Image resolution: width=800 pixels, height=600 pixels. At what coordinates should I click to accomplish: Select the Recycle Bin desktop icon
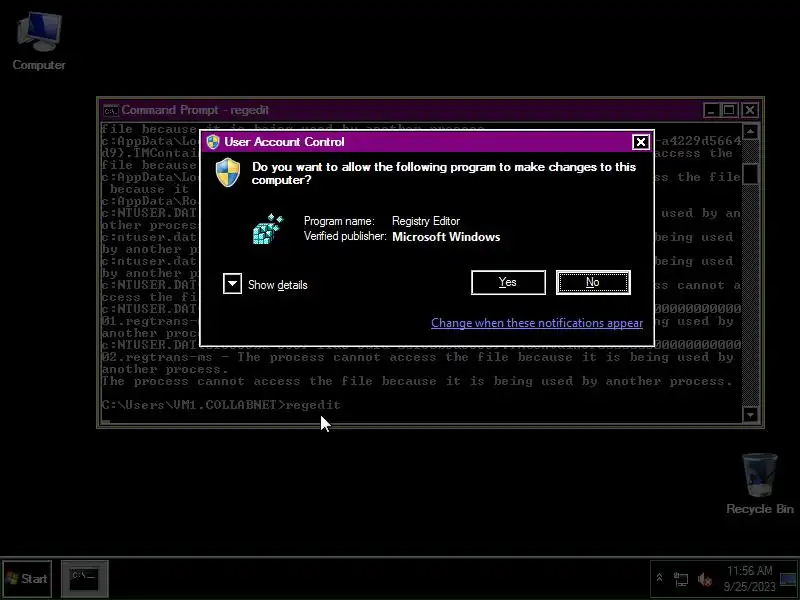coord(760,484)
